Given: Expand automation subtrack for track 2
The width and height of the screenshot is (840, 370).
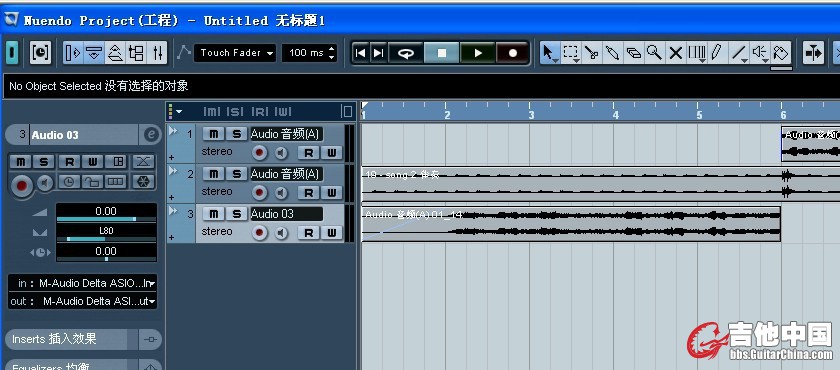Looking at the screenshot, I should click(x=172, y=198).
